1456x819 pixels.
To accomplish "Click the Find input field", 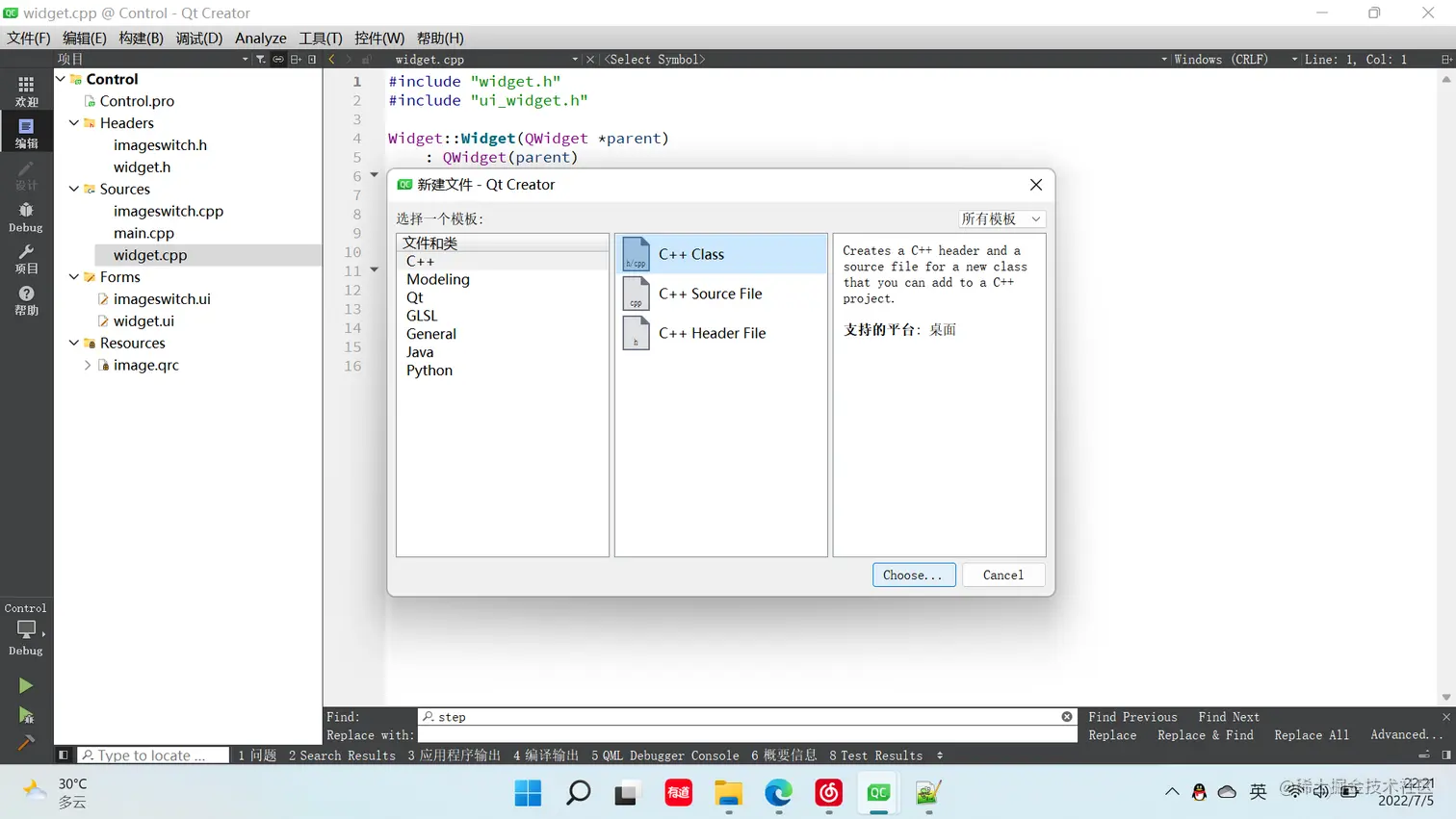I will pyautogui.click(x=747, y=717).
